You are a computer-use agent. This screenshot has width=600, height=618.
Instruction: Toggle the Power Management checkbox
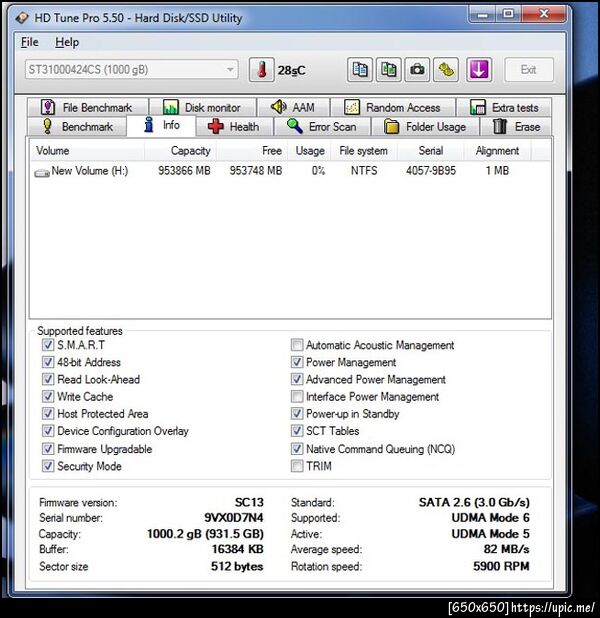(297, 362)
